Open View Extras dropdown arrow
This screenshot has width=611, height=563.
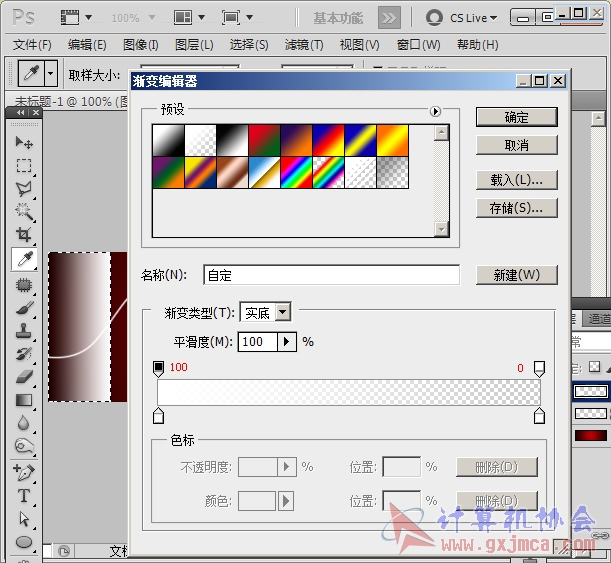click(x=88, y=17)
